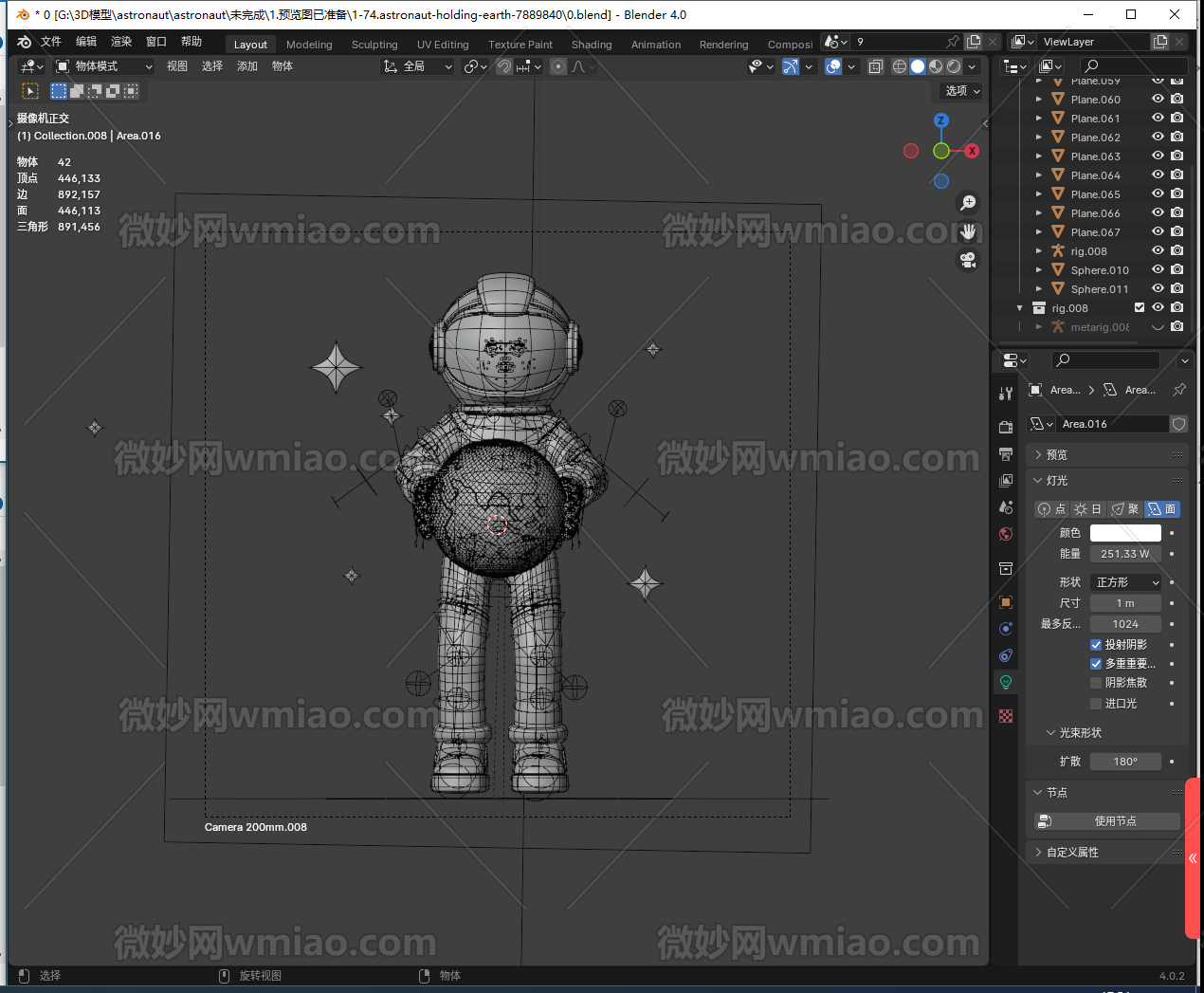Set light type to sun (日)
Screen dimensions: 1204x993
tap(1088, 509)
